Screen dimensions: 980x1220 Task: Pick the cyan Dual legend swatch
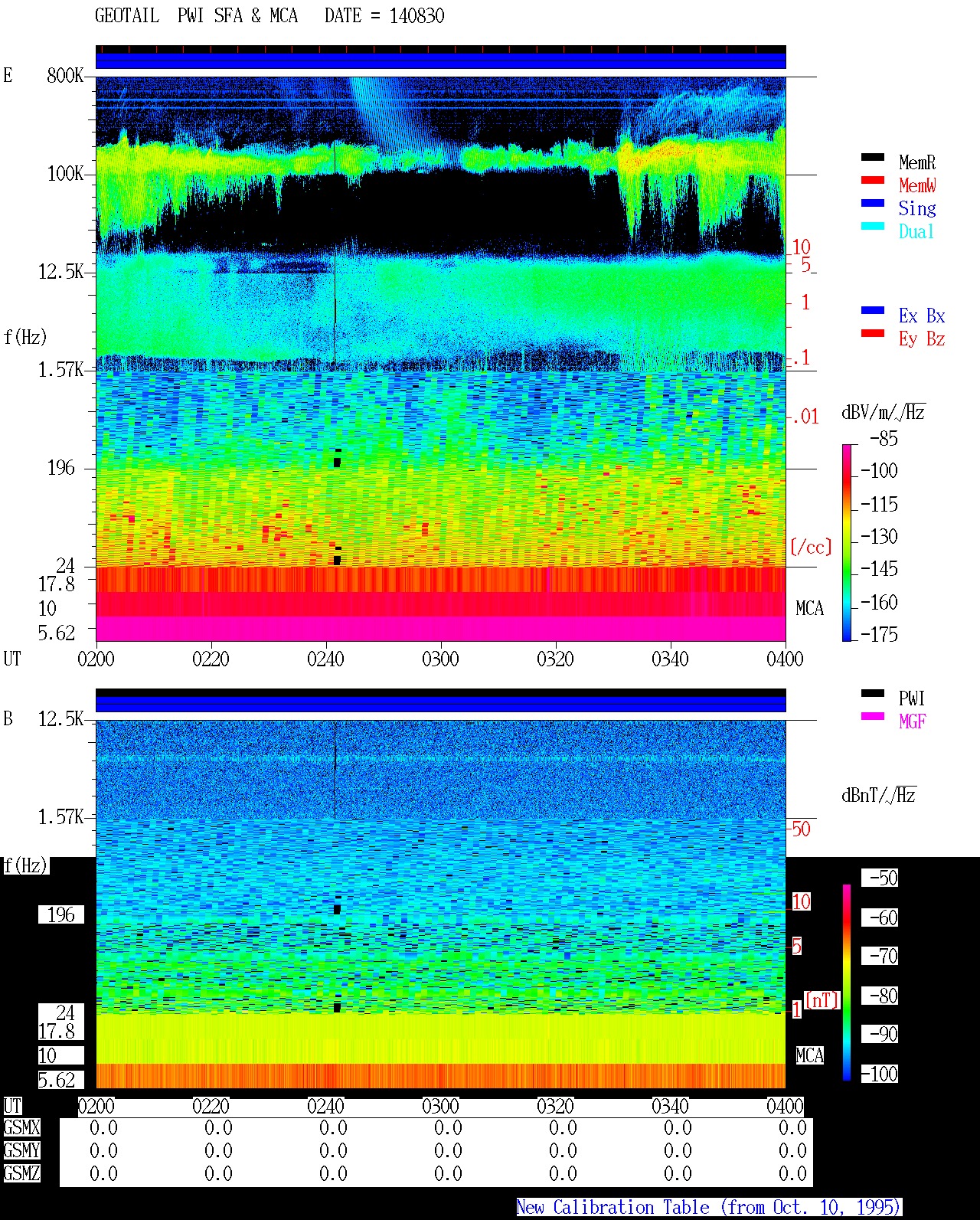coord(873,226)
